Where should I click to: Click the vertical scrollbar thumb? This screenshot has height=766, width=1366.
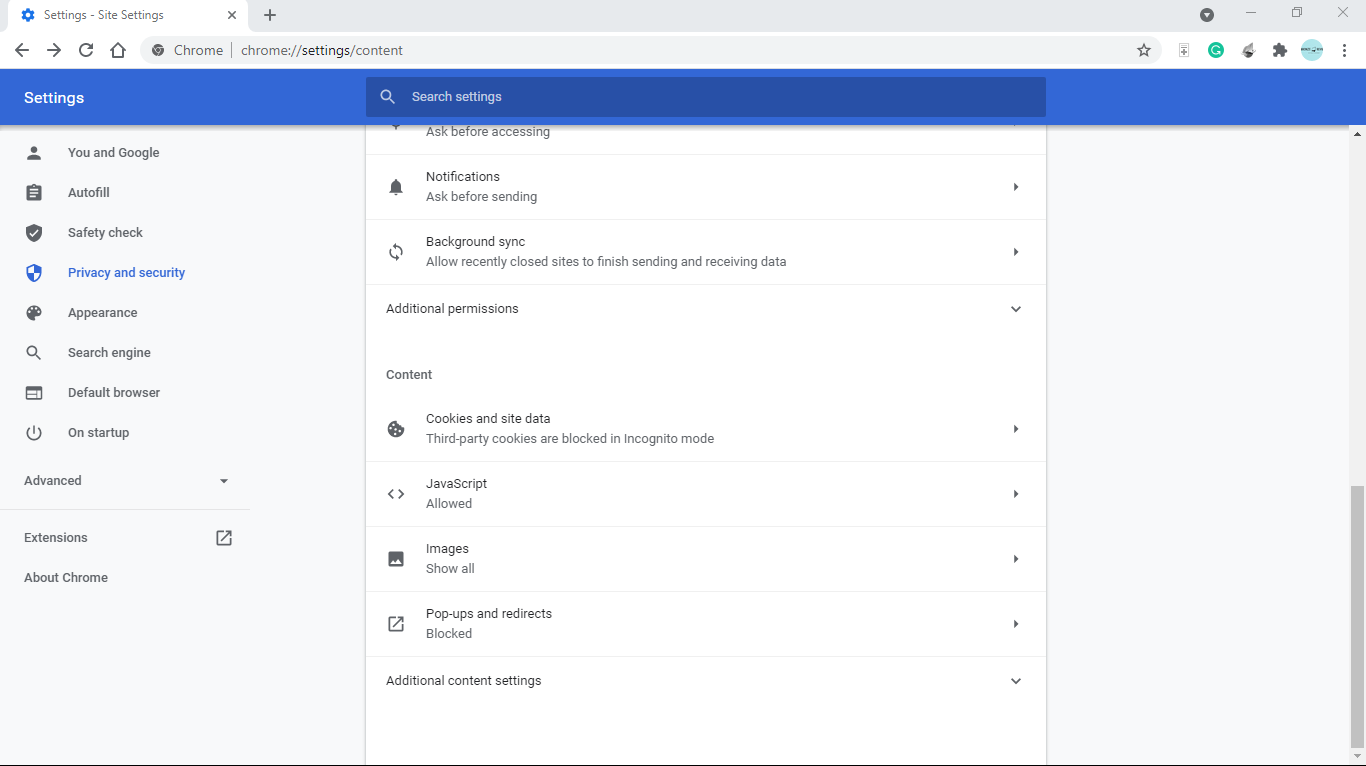click(1357, 615)
